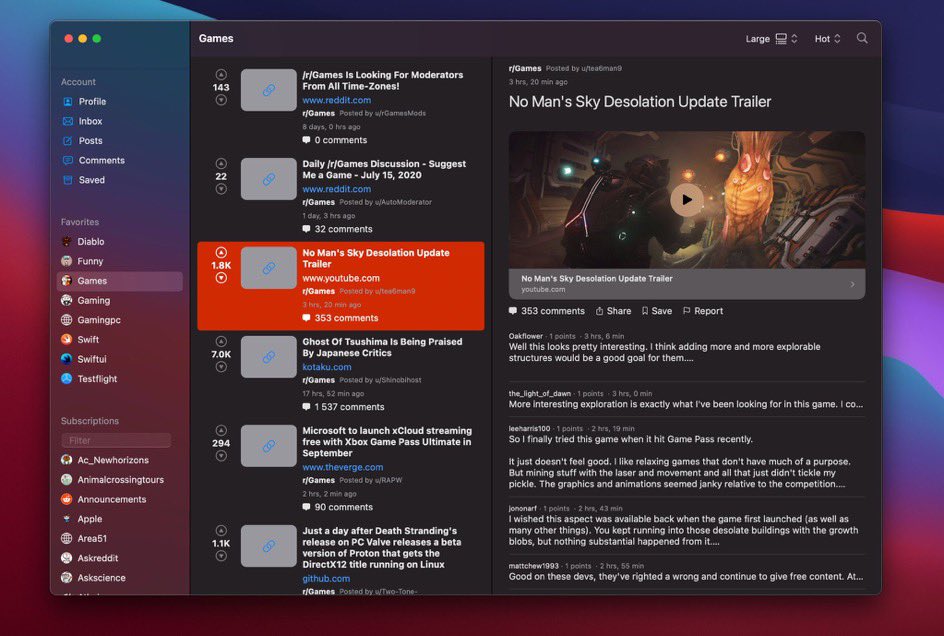Screen dimensions: 944x636
Task: Select matthew1993's comment
Action: coord(686,572)
